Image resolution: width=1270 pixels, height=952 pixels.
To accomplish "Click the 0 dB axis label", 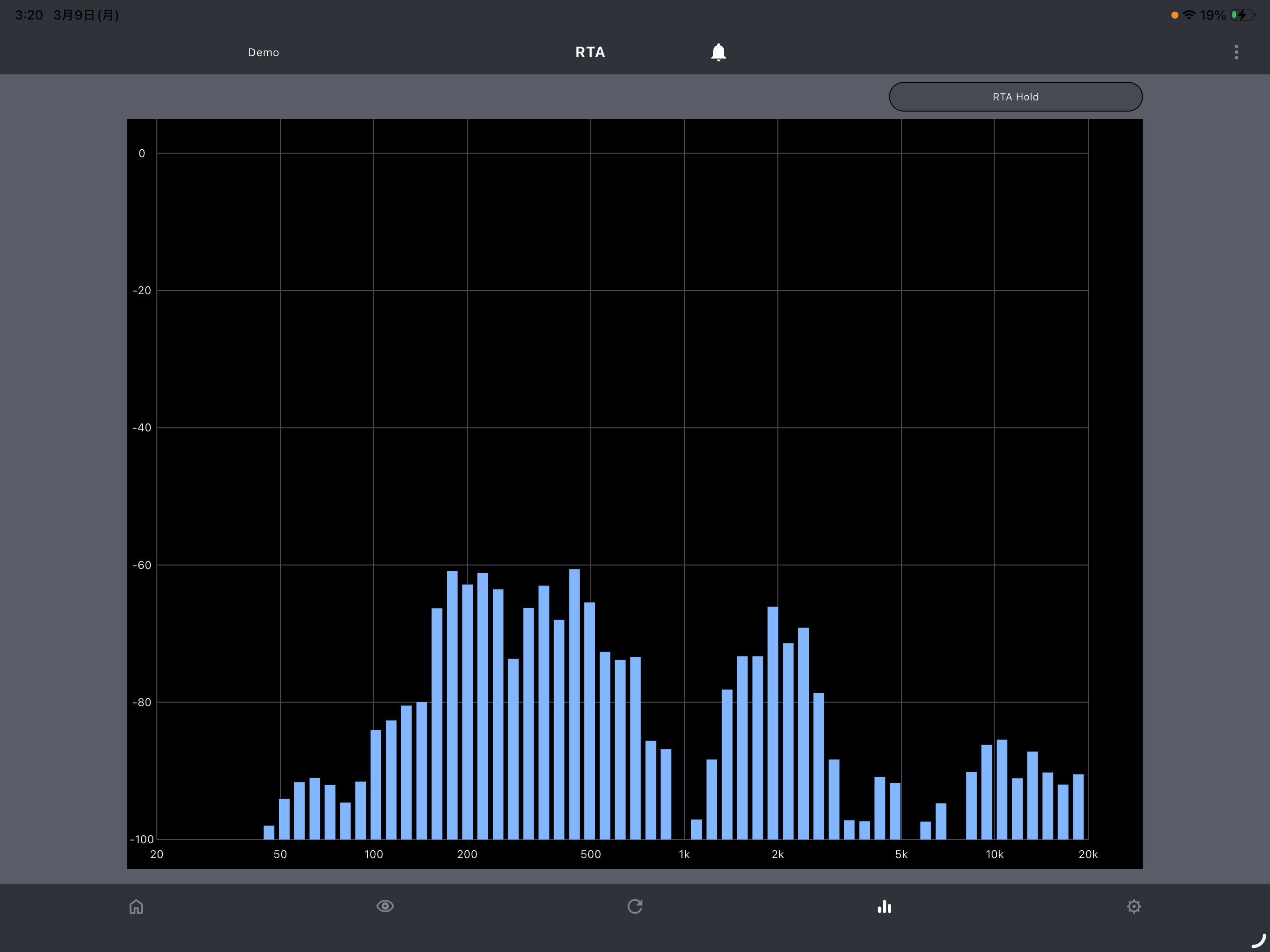I will click(142, 153).
